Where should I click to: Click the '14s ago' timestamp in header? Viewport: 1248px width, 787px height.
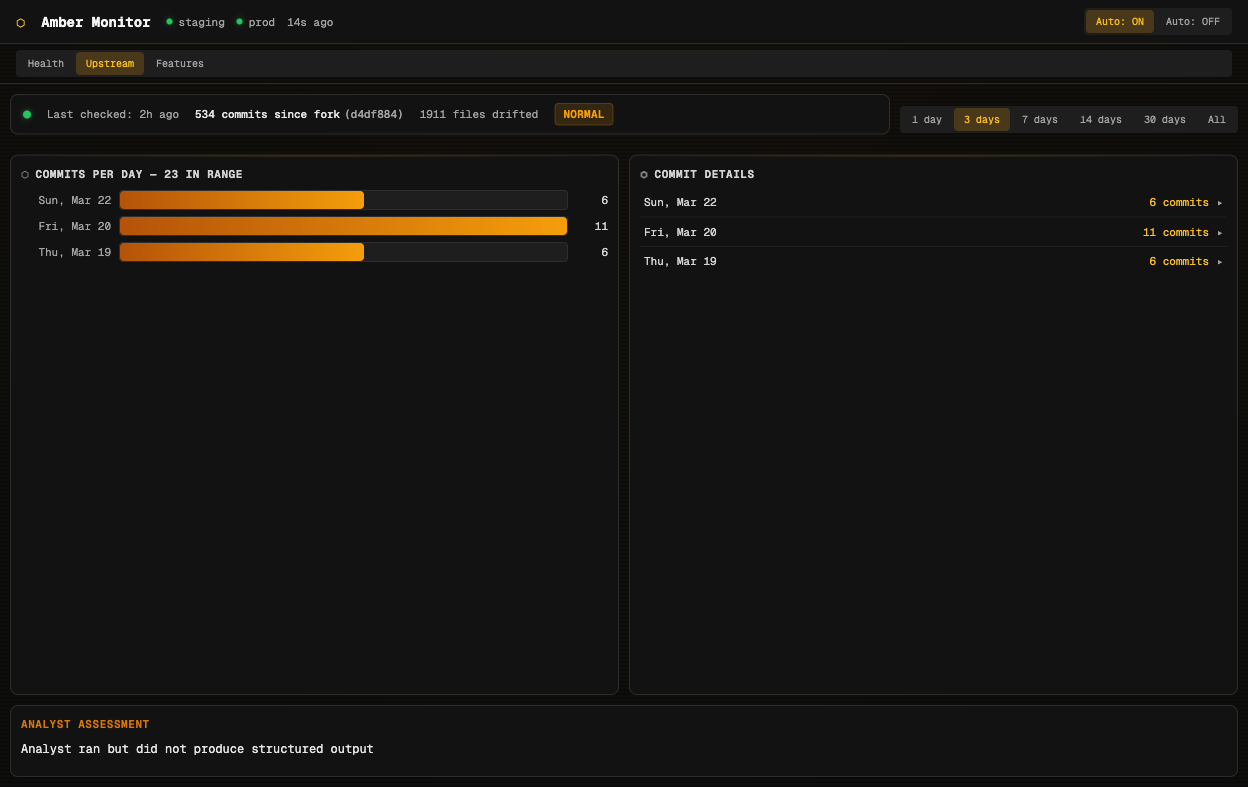(310, 22)
